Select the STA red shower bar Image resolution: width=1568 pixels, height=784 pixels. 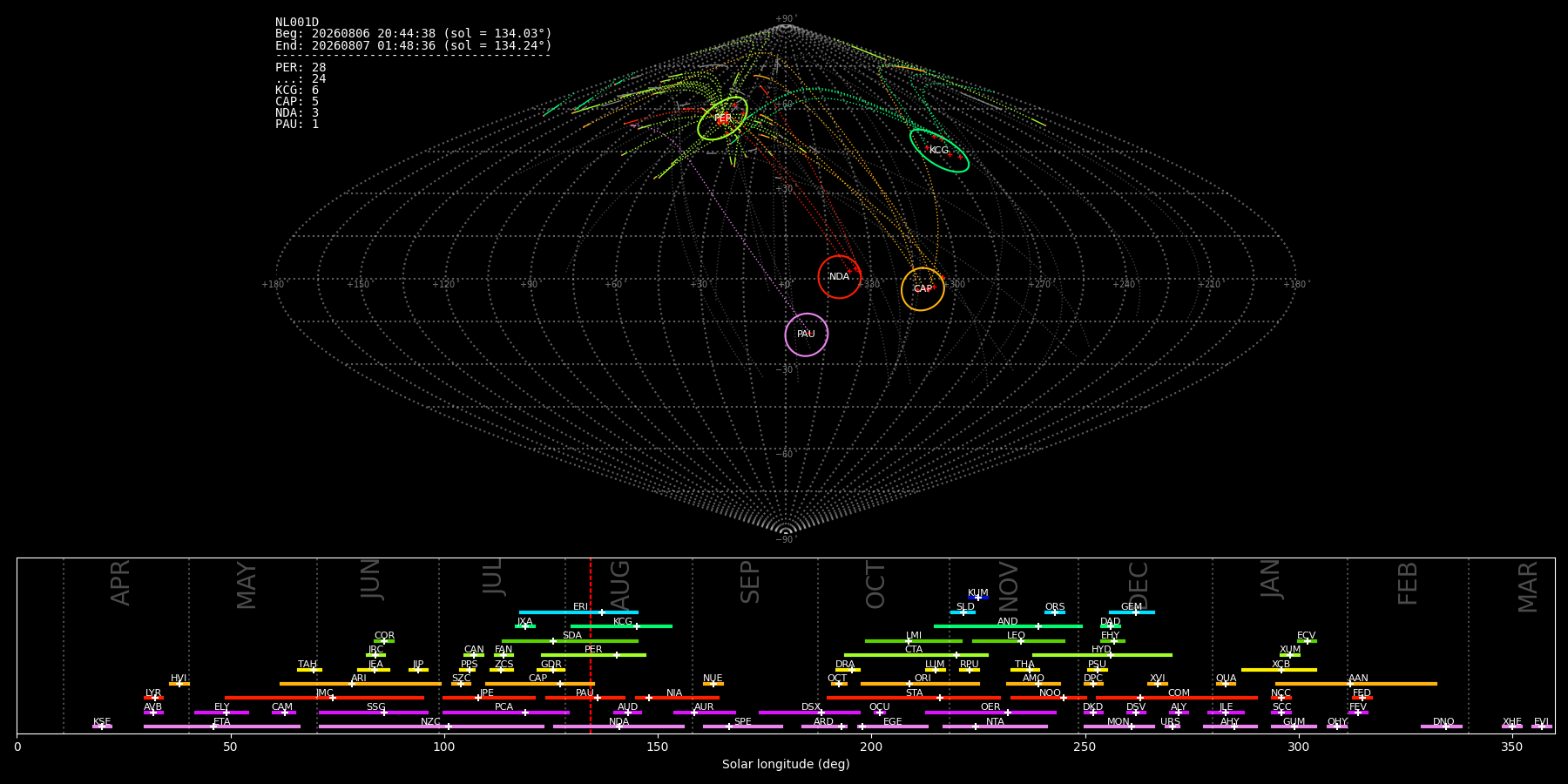pos(914,698)
